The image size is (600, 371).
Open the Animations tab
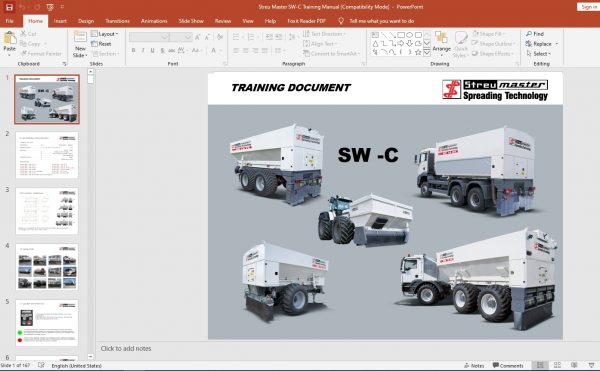(x=154, y=21)
